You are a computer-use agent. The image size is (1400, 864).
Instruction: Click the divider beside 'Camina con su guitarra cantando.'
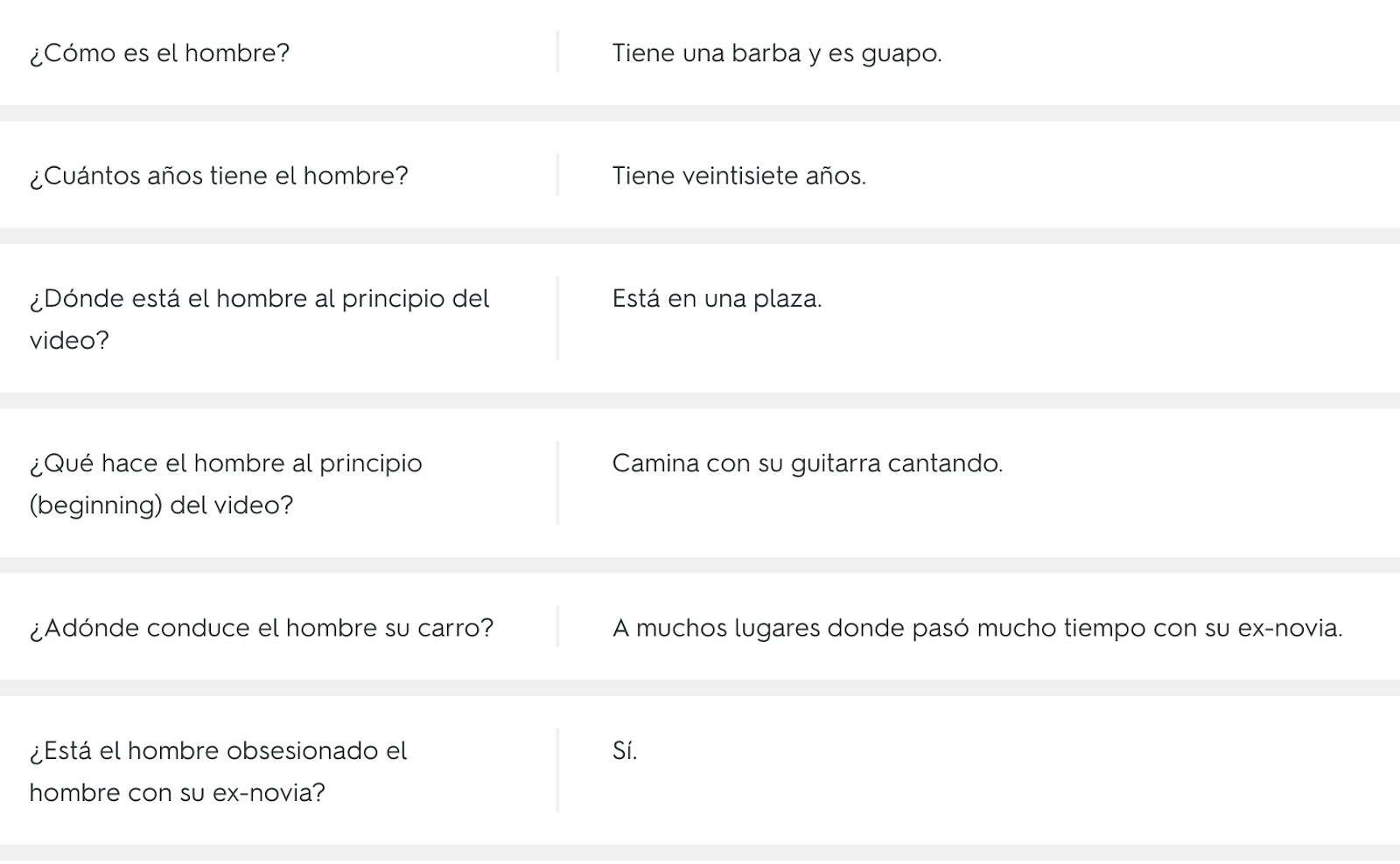[557, 483]
